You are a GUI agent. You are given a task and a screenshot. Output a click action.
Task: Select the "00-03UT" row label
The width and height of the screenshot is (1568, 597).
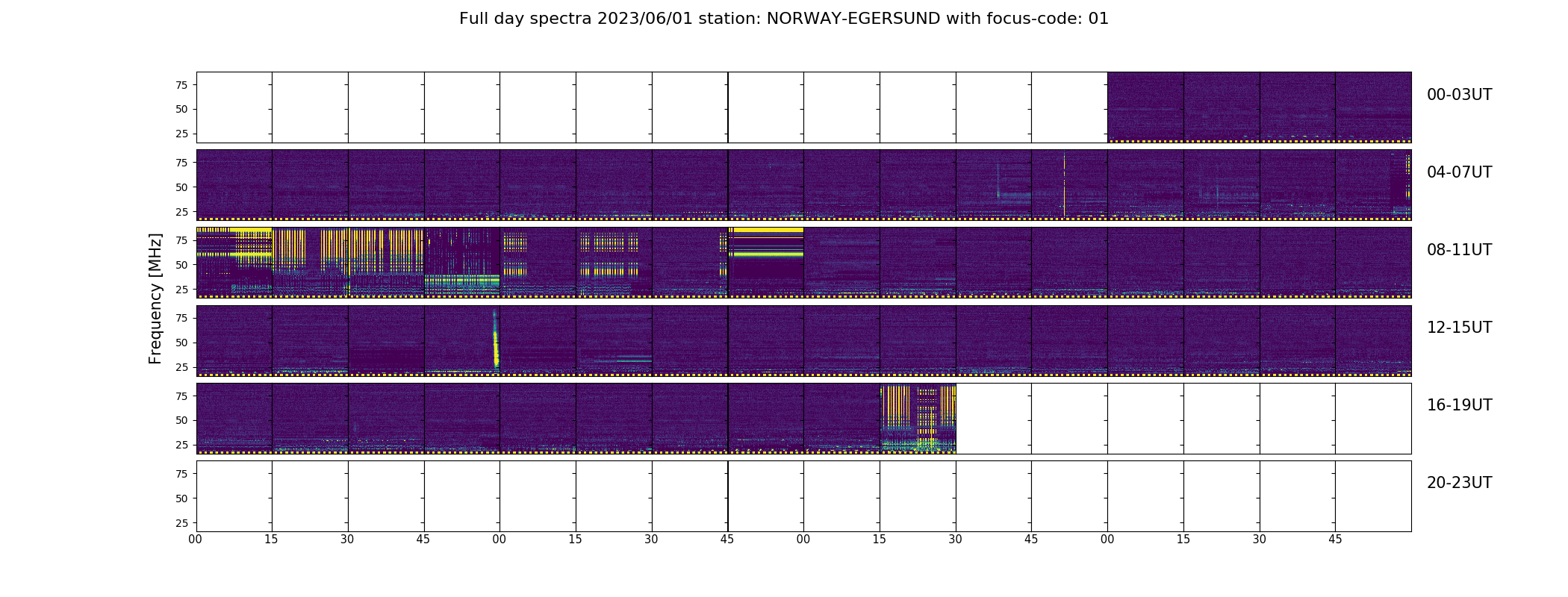click(x=1459, y=95)
